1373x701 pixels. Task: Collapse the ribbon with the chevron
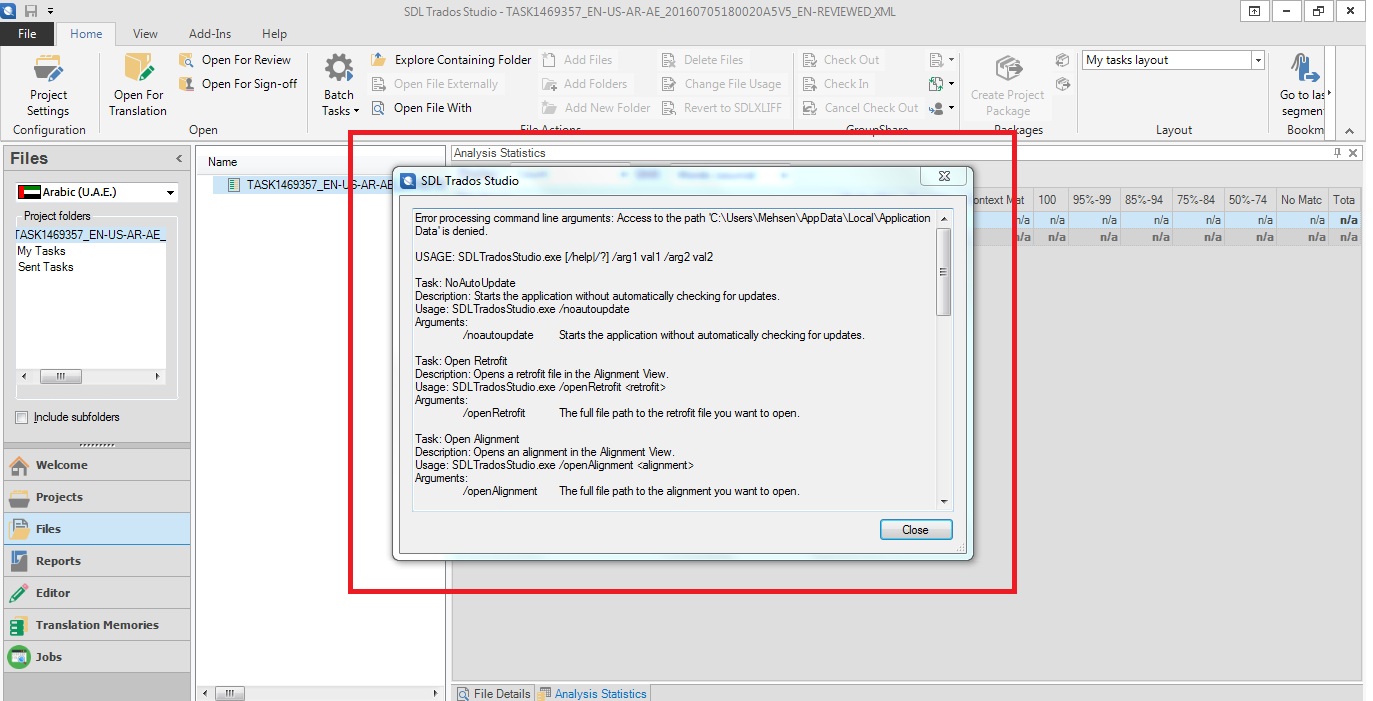coord(1349,131)
